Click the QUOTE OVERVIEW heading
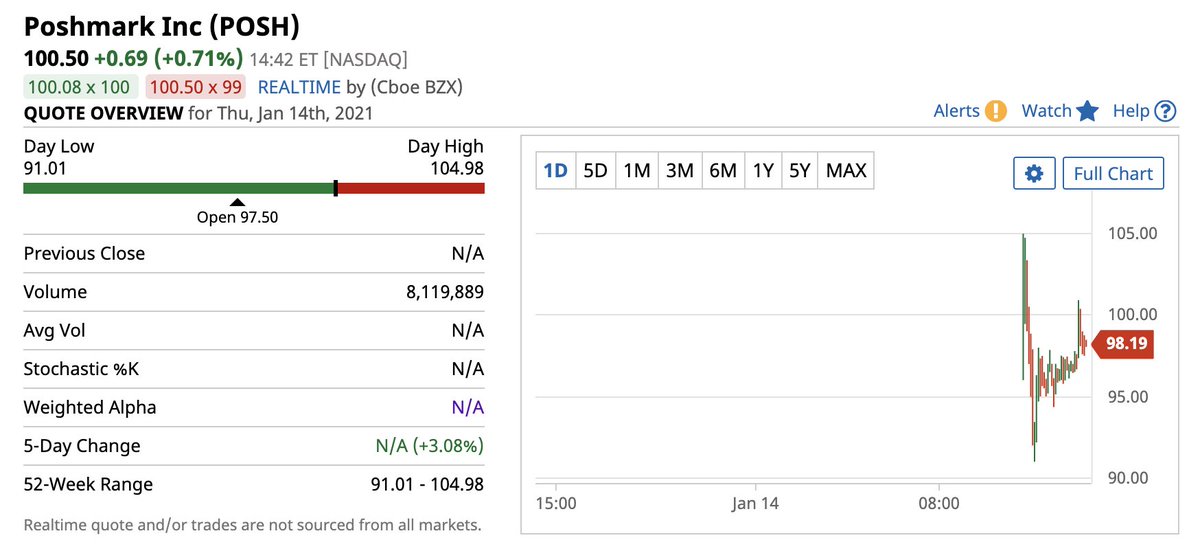 pyautogui.click(x=103, y=113)
